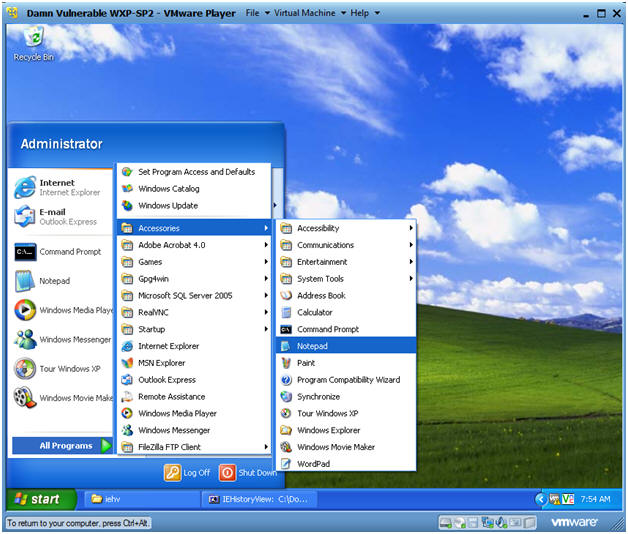The width and height of the screenshot is (628, 534).
Task: Expand the Gpg4win submenu arrow
Action: (x=266, y=278)
